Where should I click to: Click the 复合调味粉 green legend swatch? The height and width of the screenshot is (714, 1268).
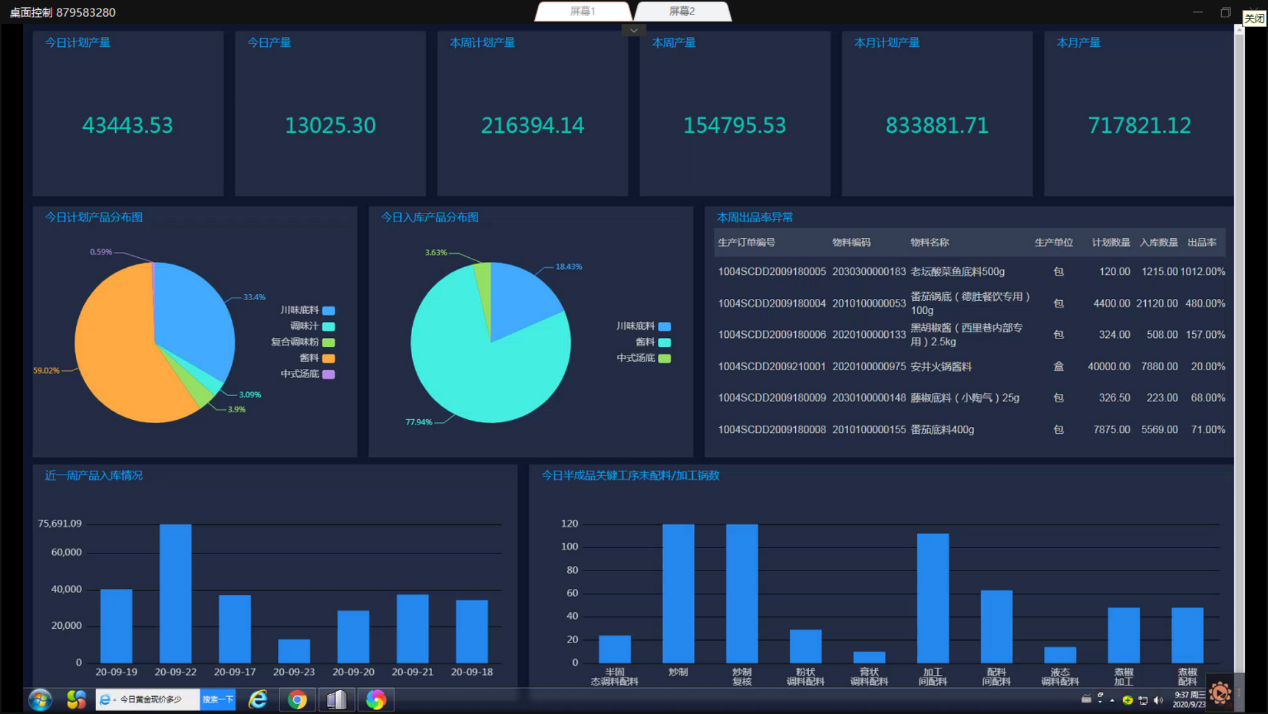328,342
